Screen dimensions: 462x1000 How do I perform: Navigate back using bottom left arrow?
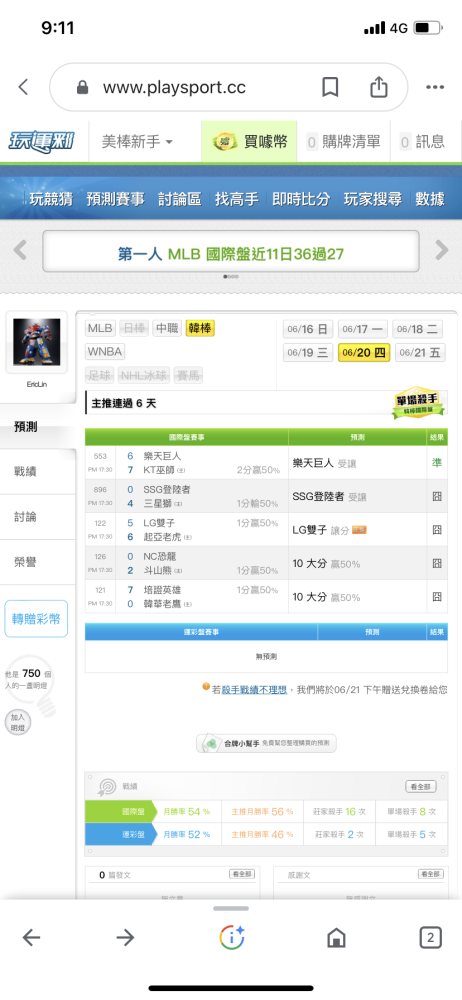(x=31, y=937)
